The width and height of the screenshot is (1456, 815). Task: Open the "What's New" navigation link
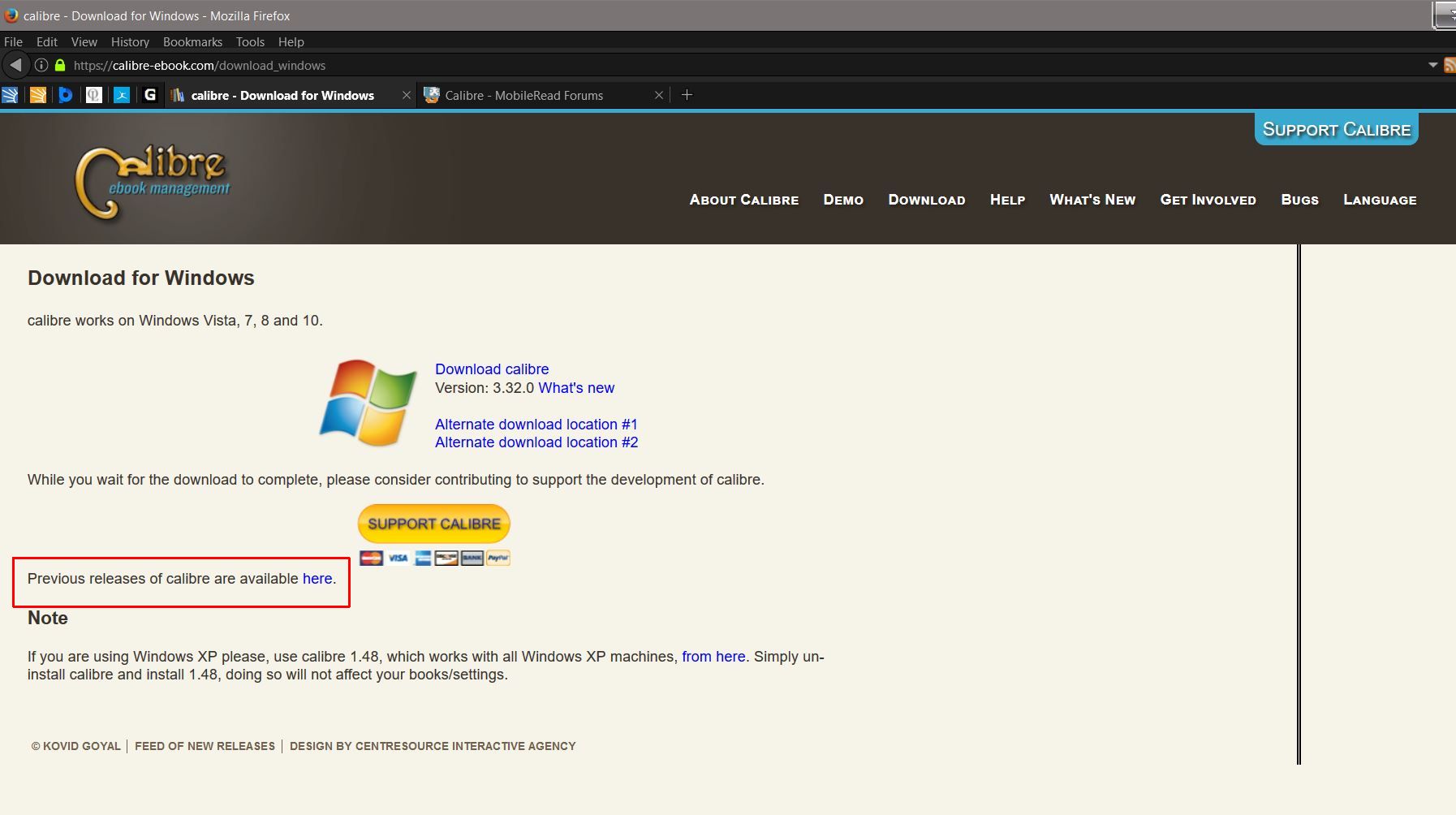1092,200
